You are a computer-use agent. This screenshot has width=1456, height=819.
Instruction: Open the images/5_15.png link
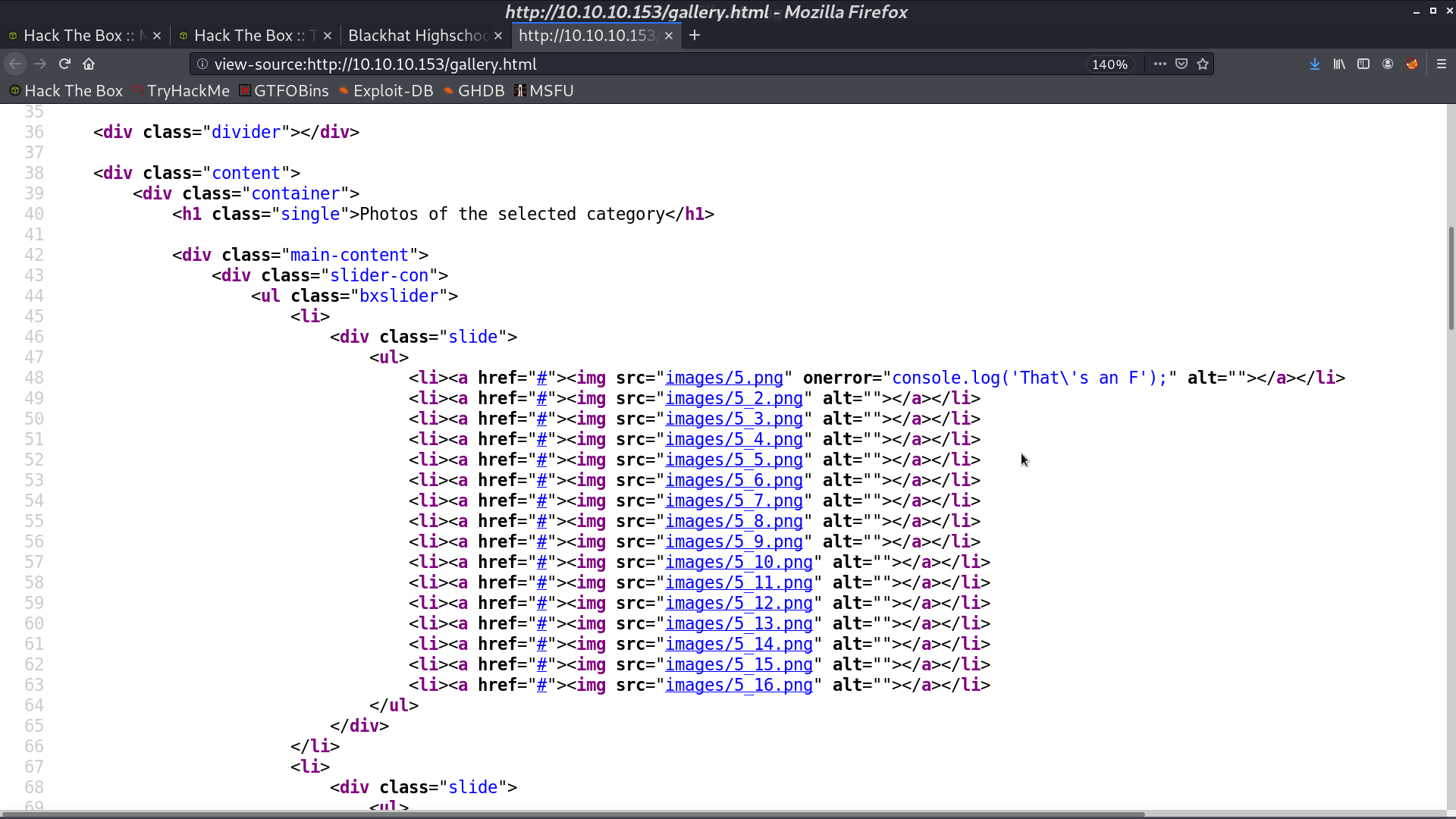click(739, 665)
